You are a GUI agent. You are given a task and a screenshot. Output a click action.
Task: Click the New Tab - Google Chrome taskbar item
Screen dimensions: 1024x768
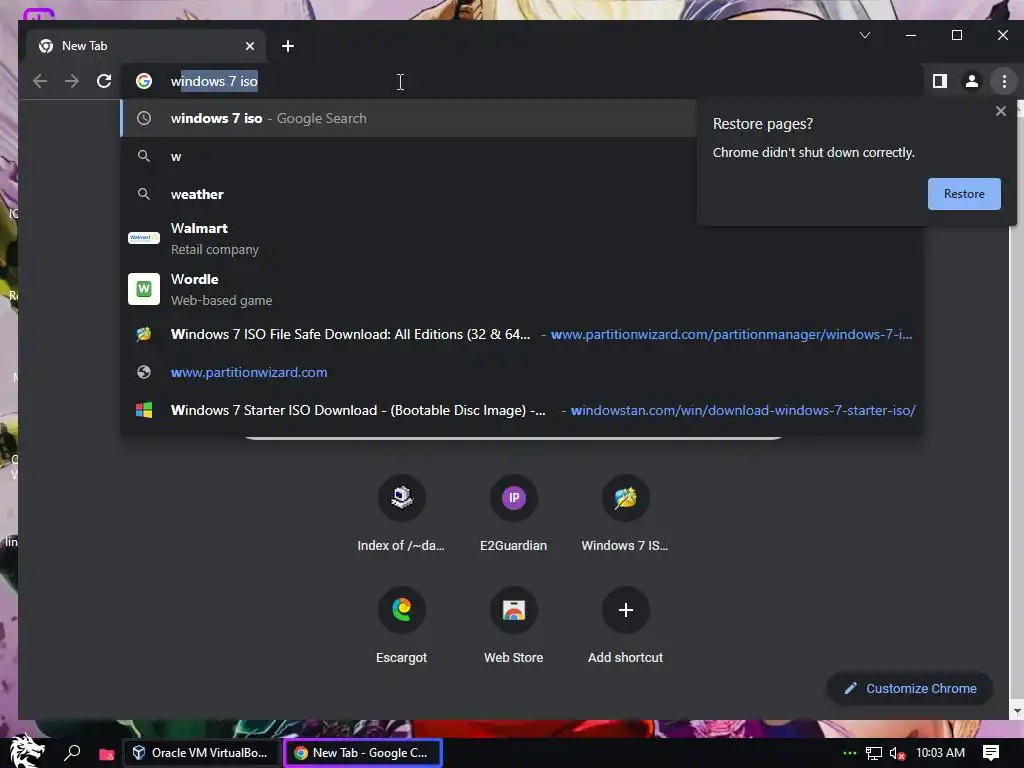(362, 753)
